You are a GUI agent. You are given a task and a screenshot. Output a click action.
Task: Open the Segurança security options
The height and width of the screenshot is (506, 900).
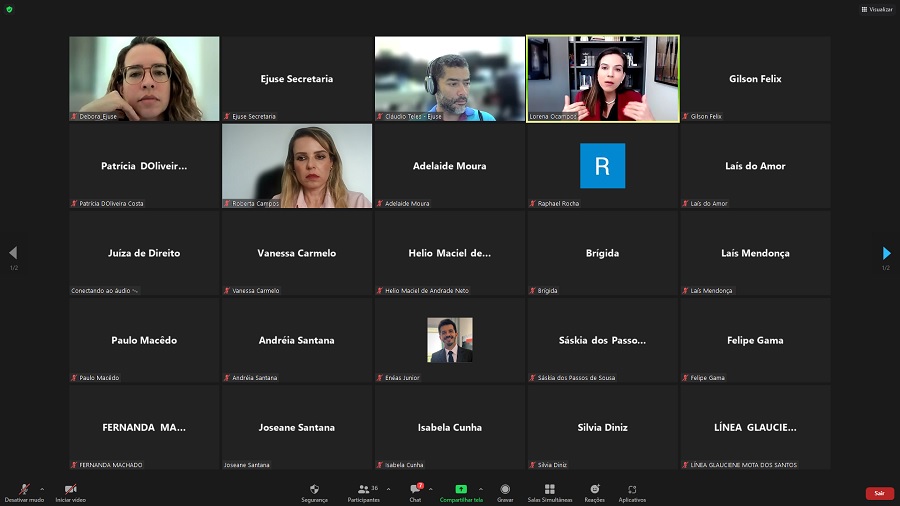click(314, 492)
